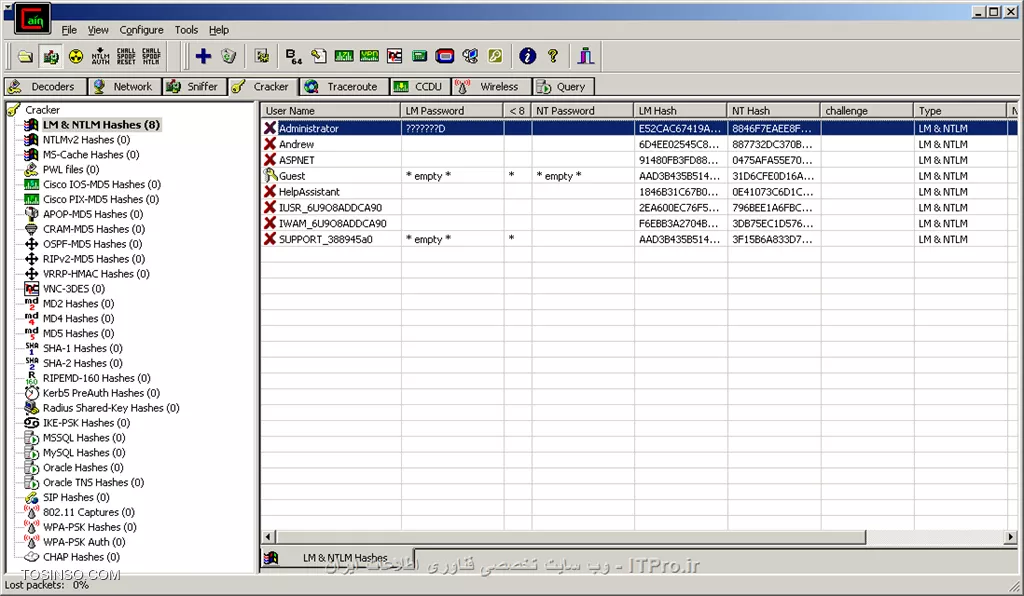This screenshot has width=1024, height=596.
Task: Sort by the LM Hash column header
Action: click(680, 111)
